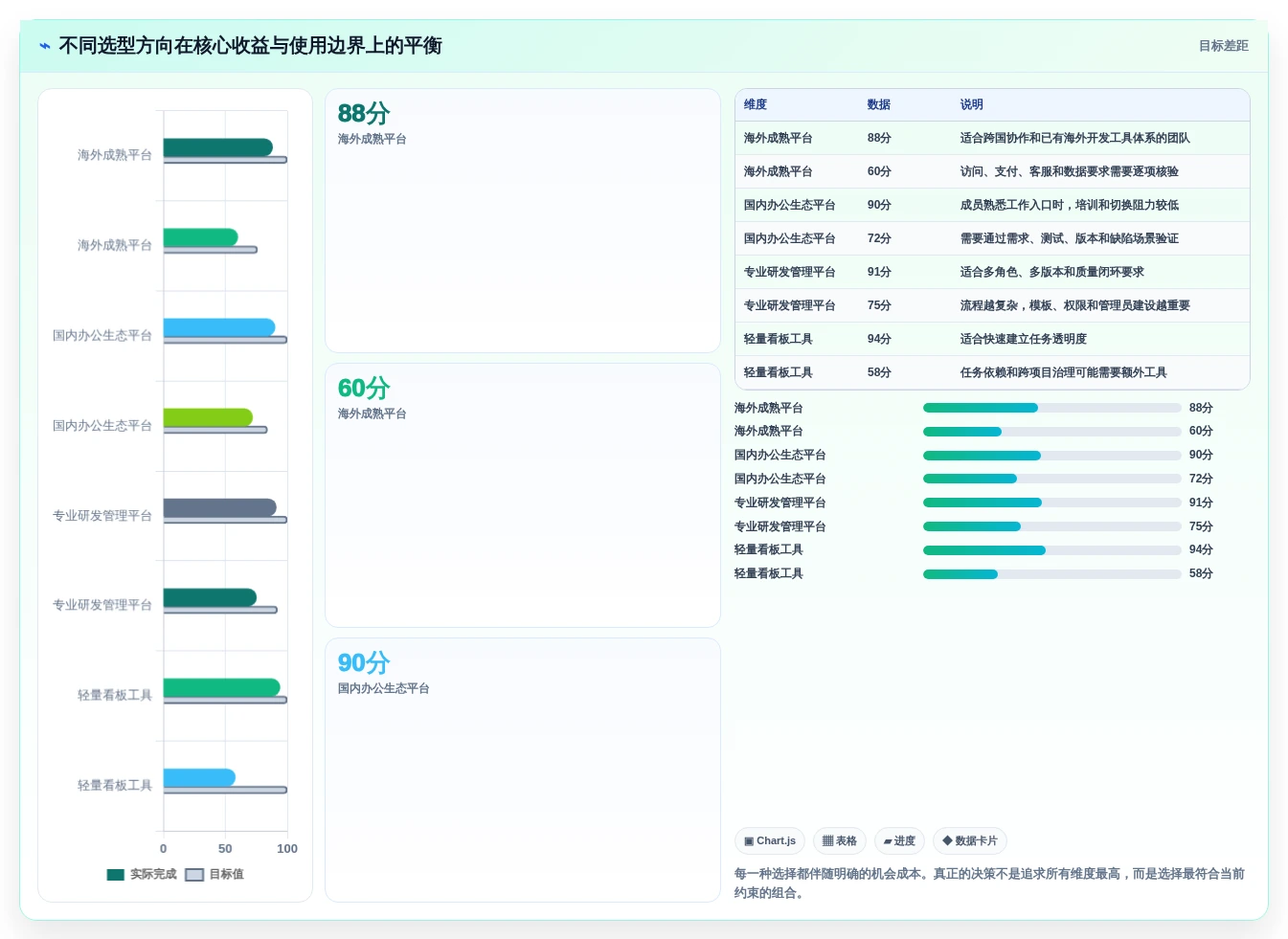
Task: Select the row 适合跨国协作和已有海外开发工具体系的团队
Action: tap(992, 139)
